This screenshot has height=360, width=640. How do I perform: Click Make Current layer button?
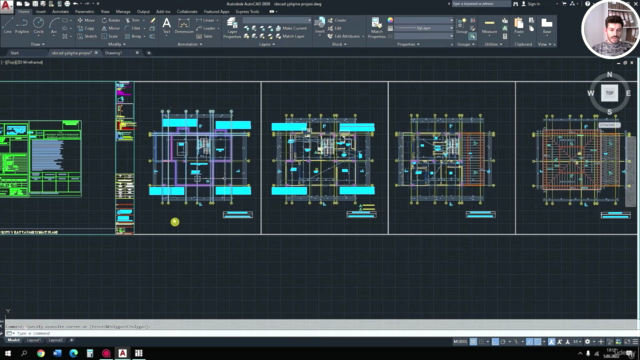point(291,28)
